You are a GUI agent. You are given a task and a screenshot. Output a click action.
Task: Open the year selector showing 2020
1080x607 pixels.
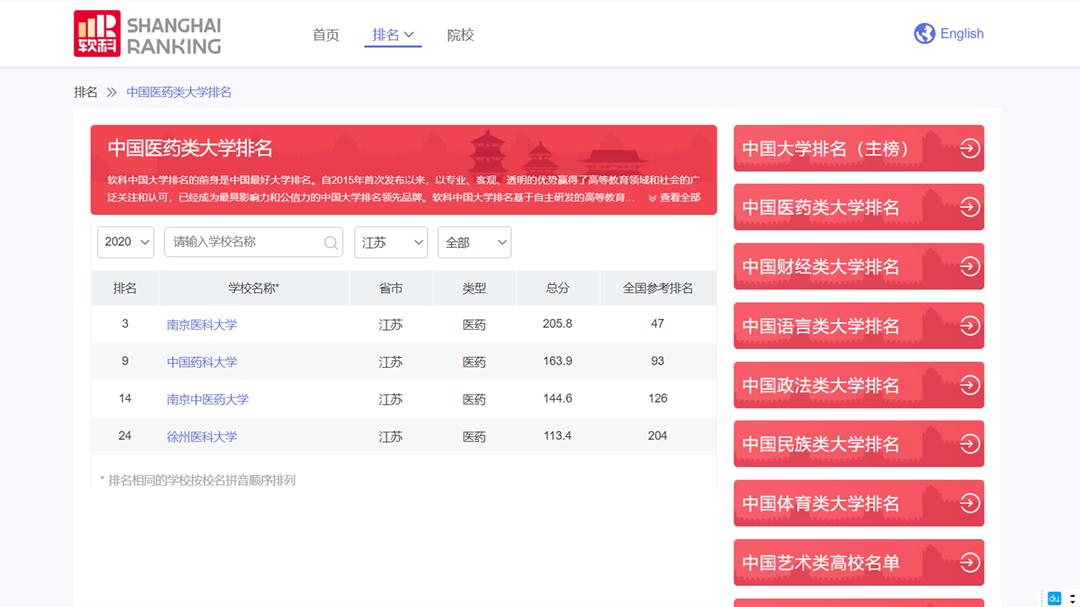[x=125, y=242]
